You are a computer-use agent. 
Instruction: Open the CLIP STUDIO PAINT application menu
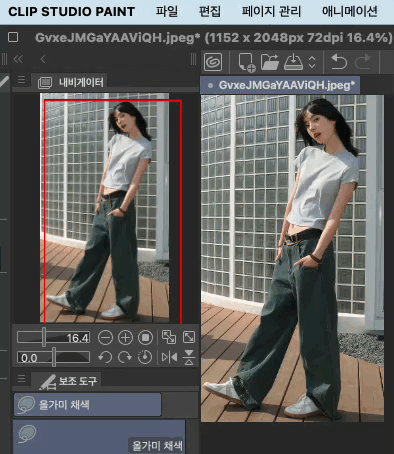pos(71,12)
